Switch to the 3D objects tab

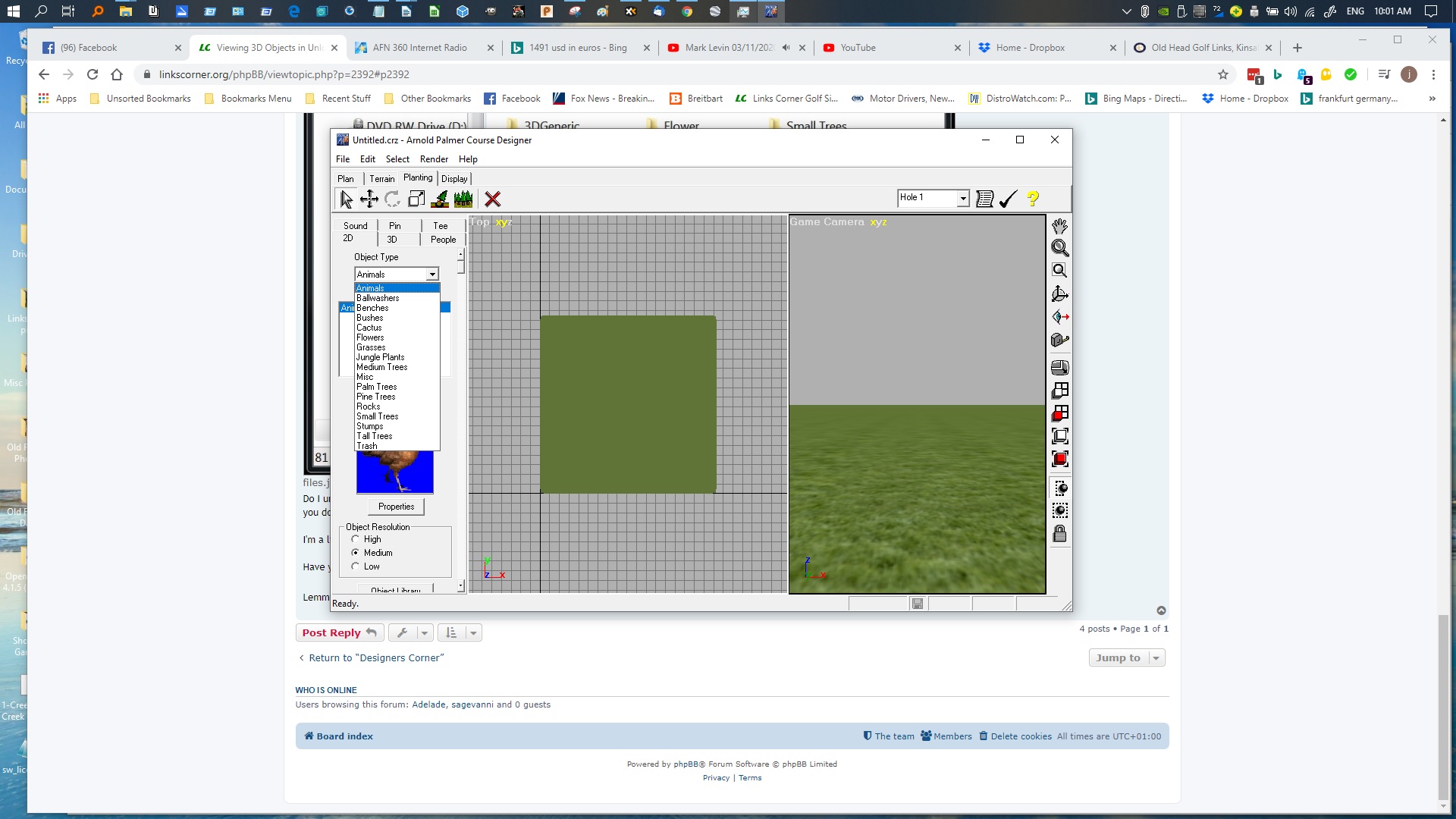click(x=392, y=240)
